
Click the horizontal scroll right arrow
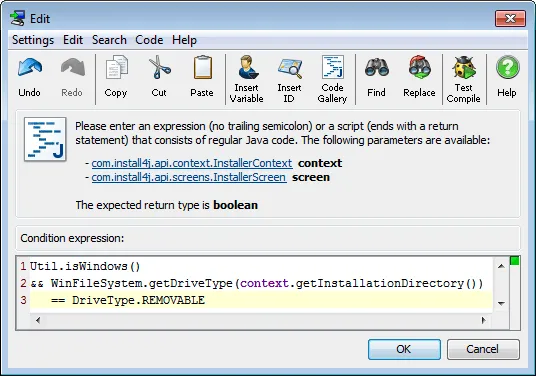[483, 320]
